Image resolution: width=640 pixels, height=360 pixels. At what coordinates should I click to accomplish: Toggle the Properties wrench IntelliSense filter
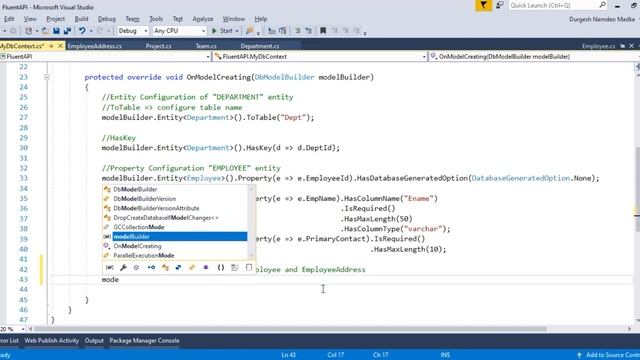click(123, 267)
